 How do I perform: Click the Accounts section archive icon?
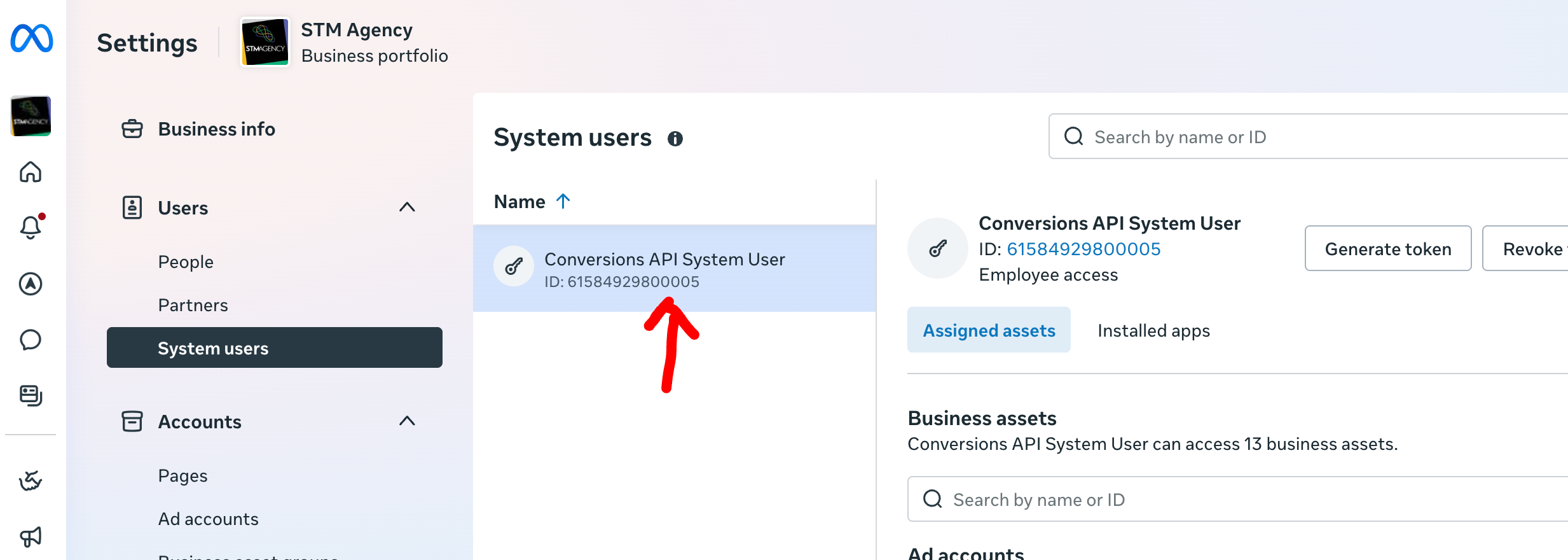[x=132, y=421]
